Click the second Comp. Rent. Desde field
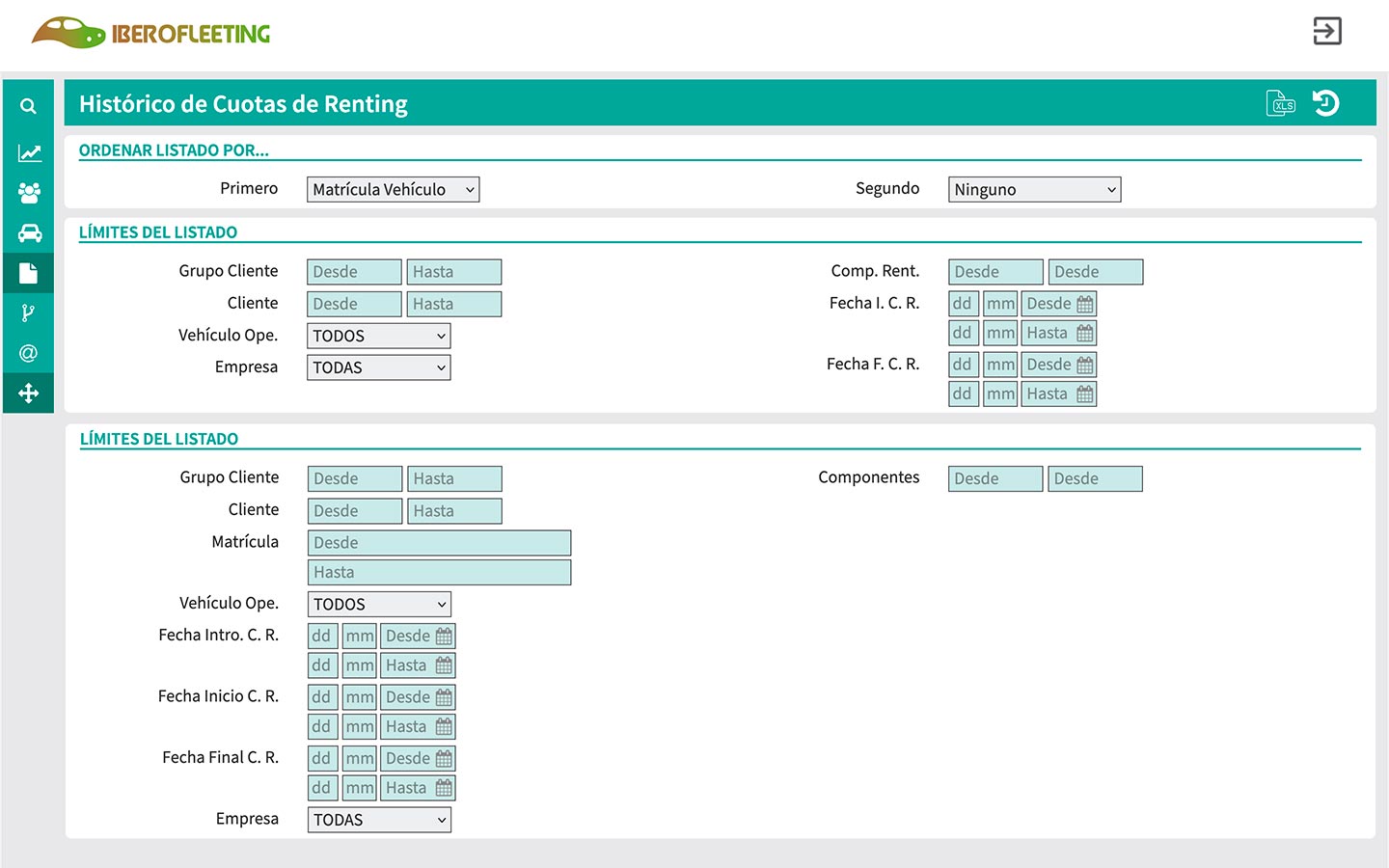This screenshot has width=1389, height=868. [1096, 272]
